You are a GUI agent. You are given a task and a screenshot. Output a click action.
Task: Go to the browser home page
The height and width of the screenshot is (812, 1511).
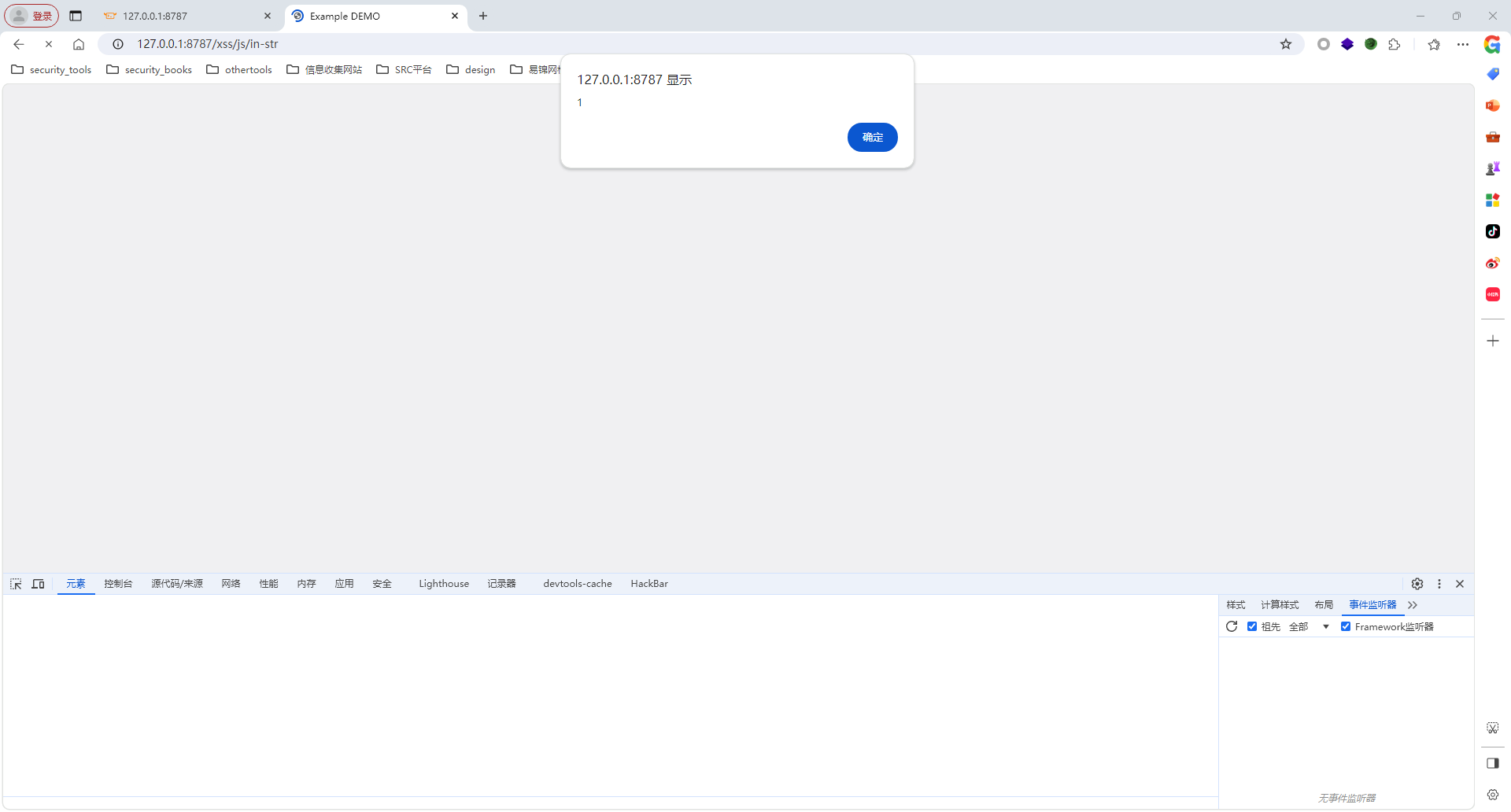pos(79,44)
